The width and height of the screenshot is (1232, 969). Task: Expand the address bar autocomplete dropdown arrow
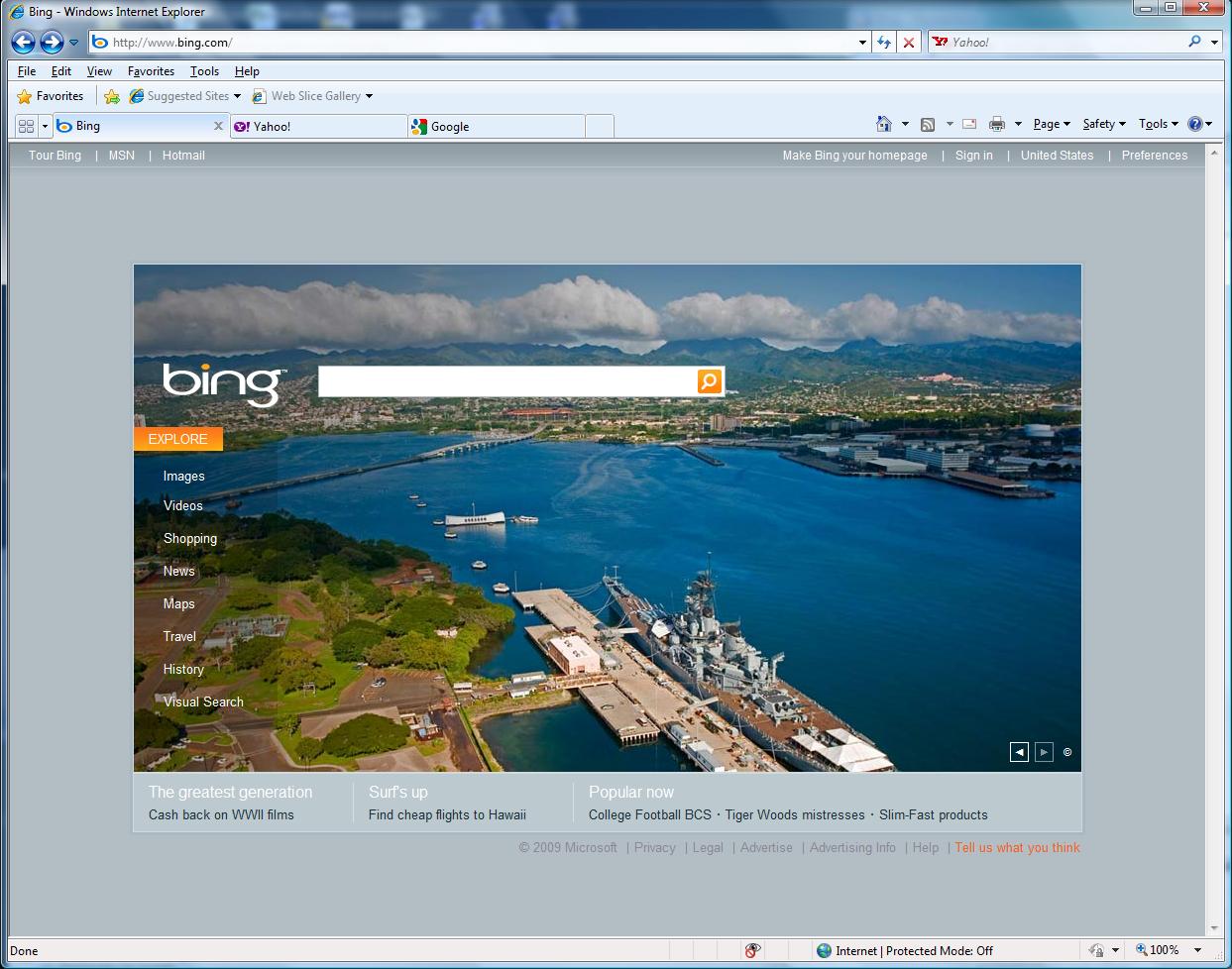click(862, 43)
